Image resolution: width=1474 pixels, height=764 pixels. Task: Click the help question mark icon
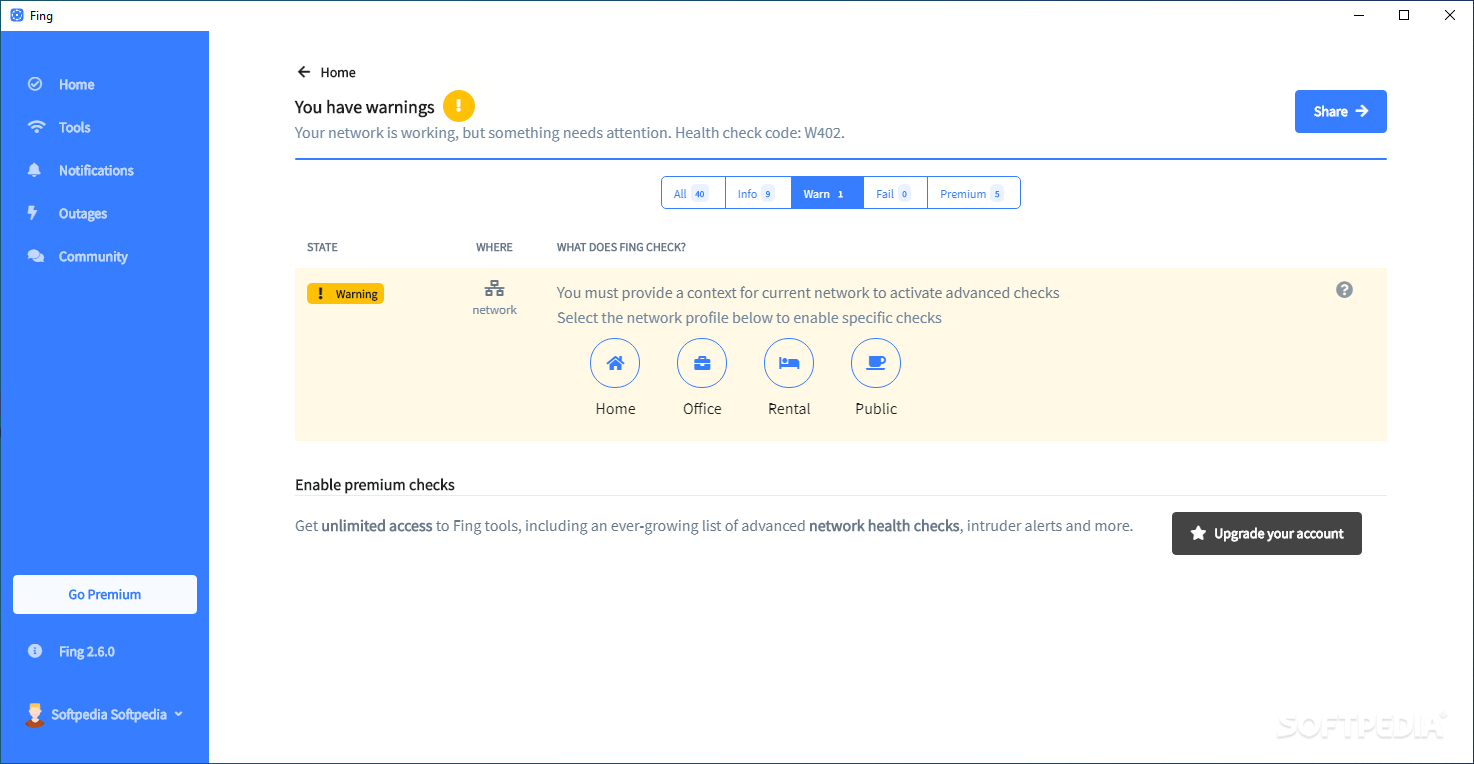click(x=1344, y=290)
